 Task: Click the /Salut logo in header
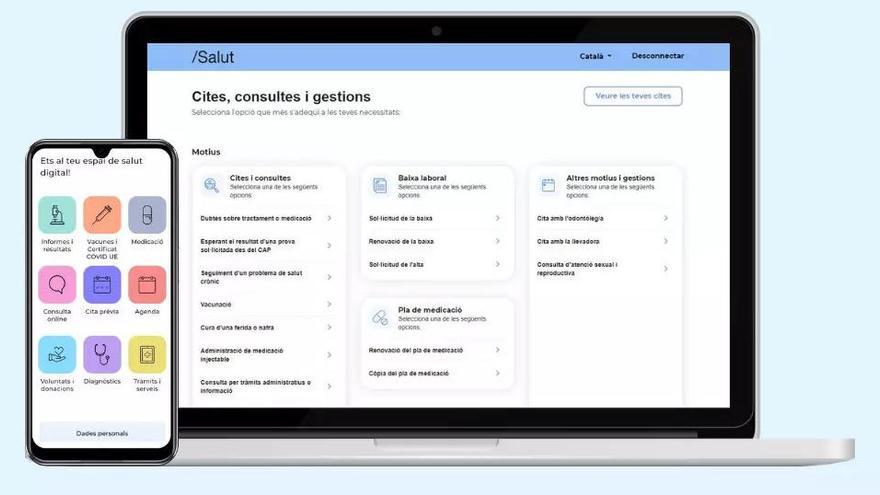[x=213, y=57]
